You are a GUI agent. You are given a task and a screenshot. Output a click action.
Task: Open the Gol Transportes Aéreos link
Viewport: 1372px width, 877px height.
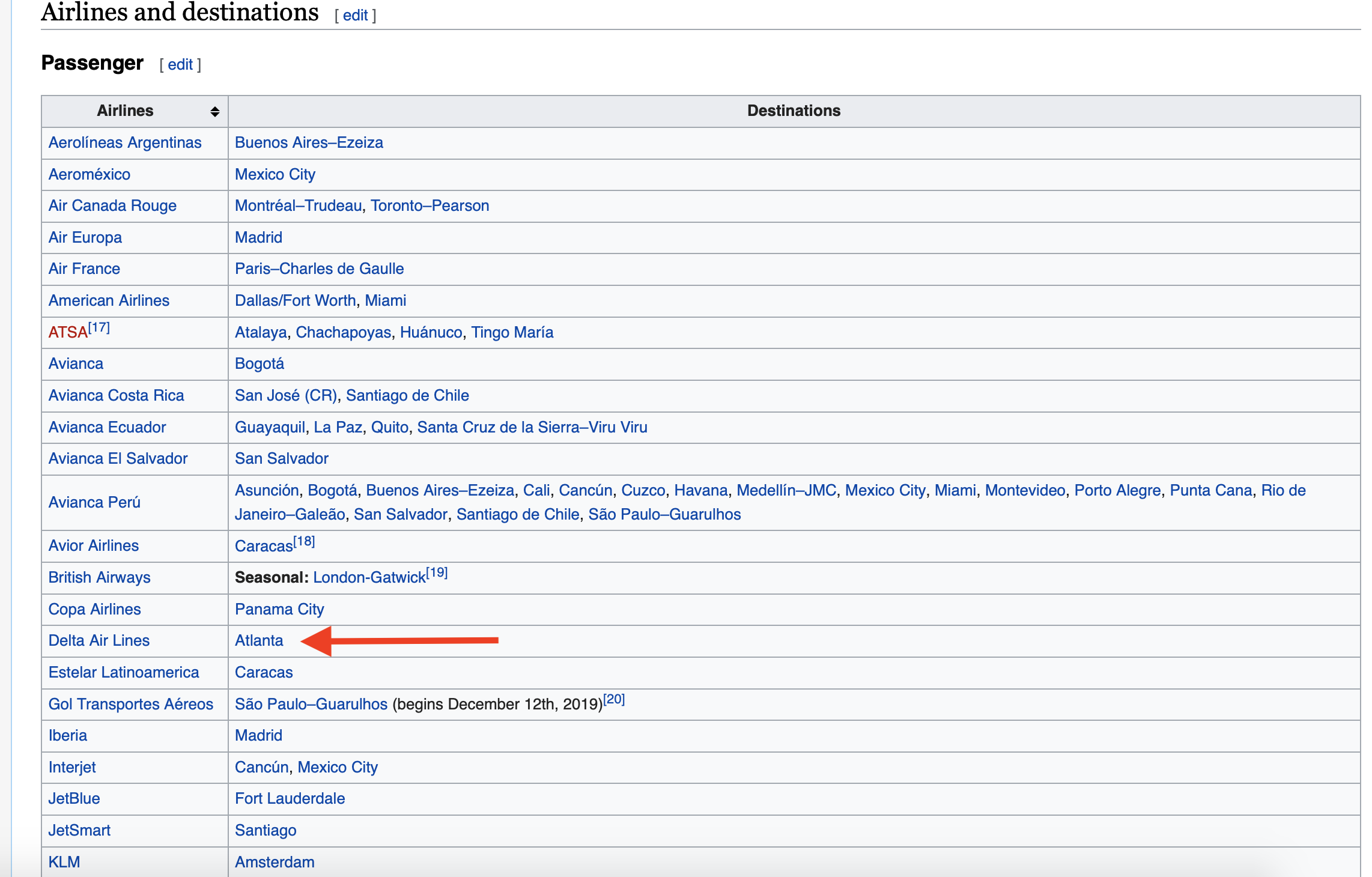pyautogui.click(x=131, y=705)
